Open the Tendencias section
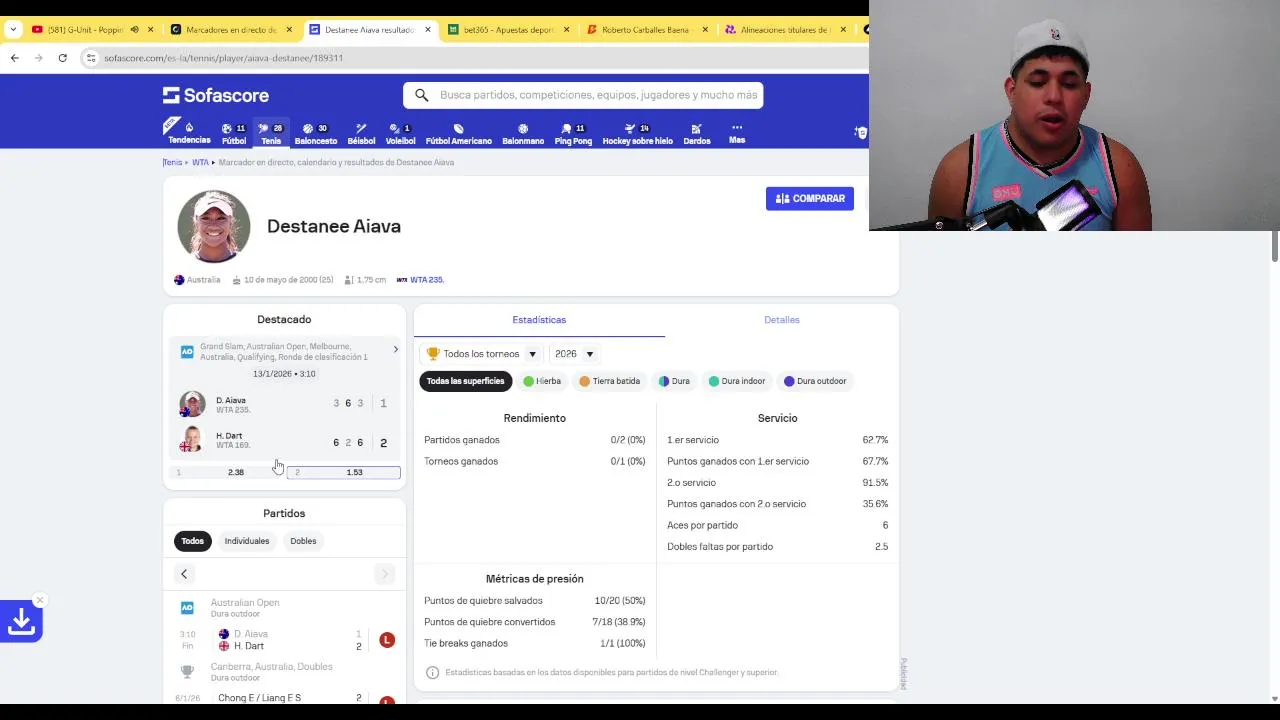This screenshot has height=720, width=1280. [x=189, y=133]
